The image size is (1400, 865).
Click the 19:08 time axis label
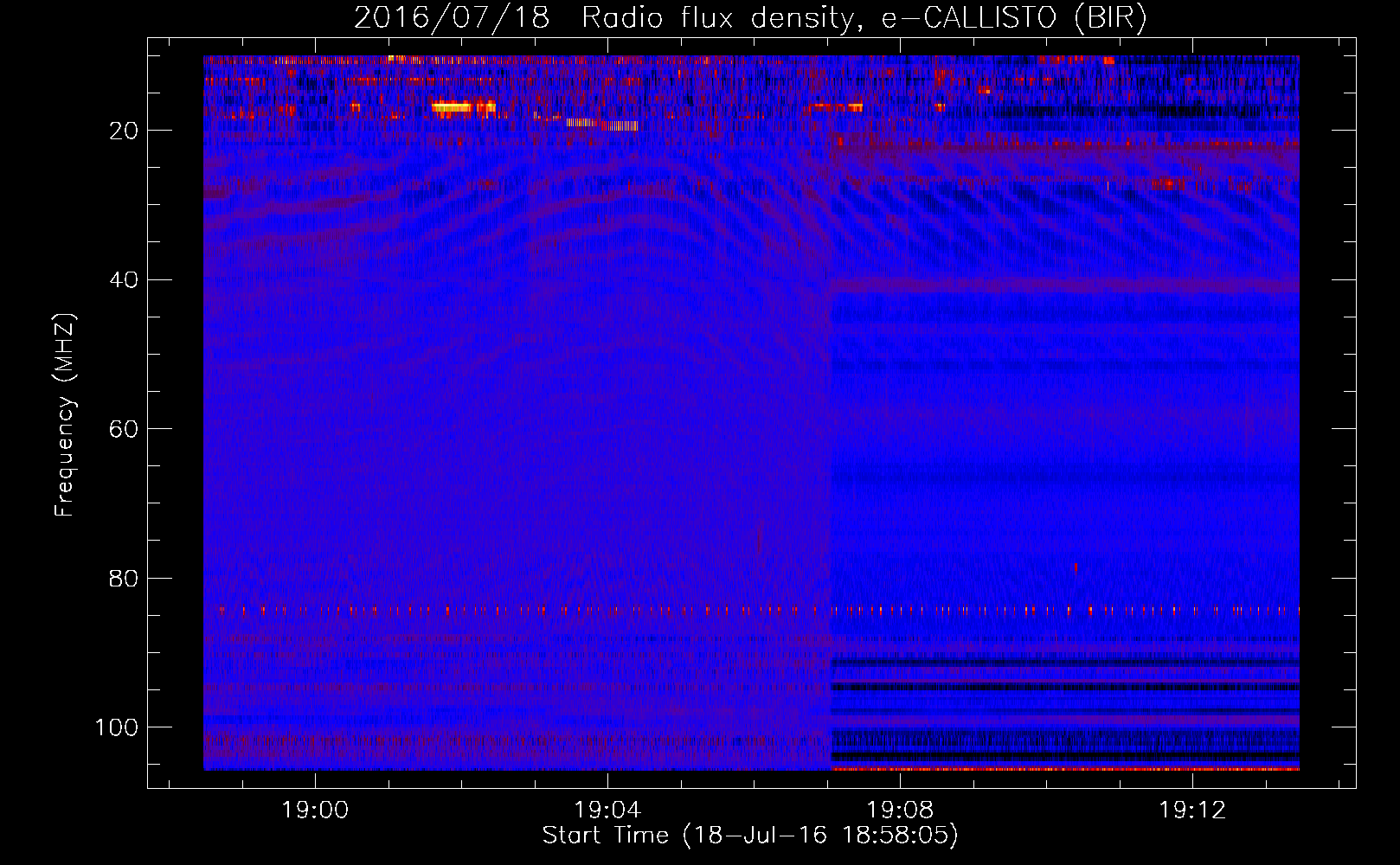pos(900,811)
